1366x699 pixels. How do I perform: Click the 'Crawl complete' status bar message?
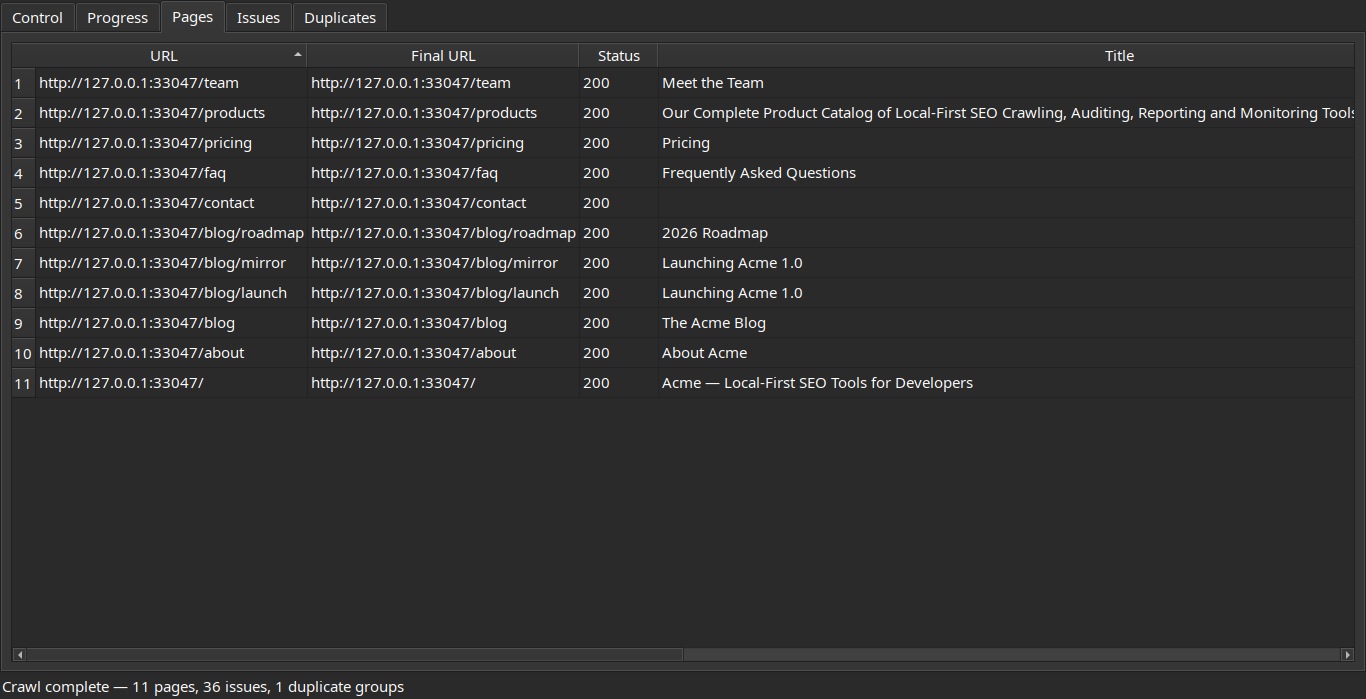[x=203, y=687]
